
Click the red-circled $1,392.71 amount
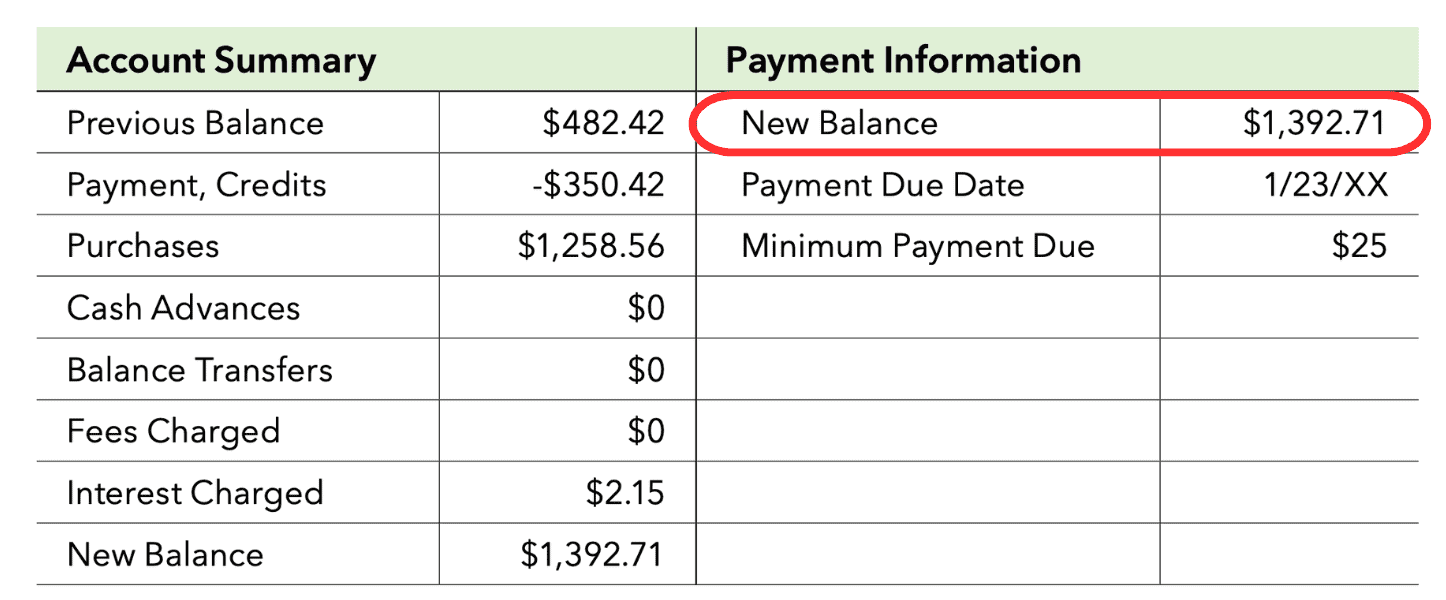[1314, 123]
